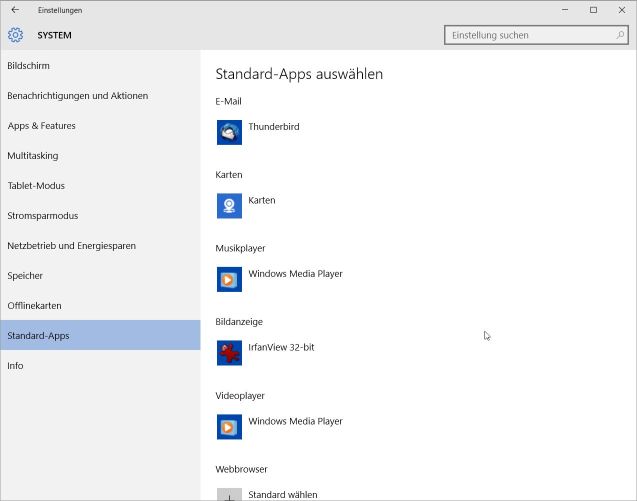Click Standard wählen for Webbrowser

(x=283, y=494)
